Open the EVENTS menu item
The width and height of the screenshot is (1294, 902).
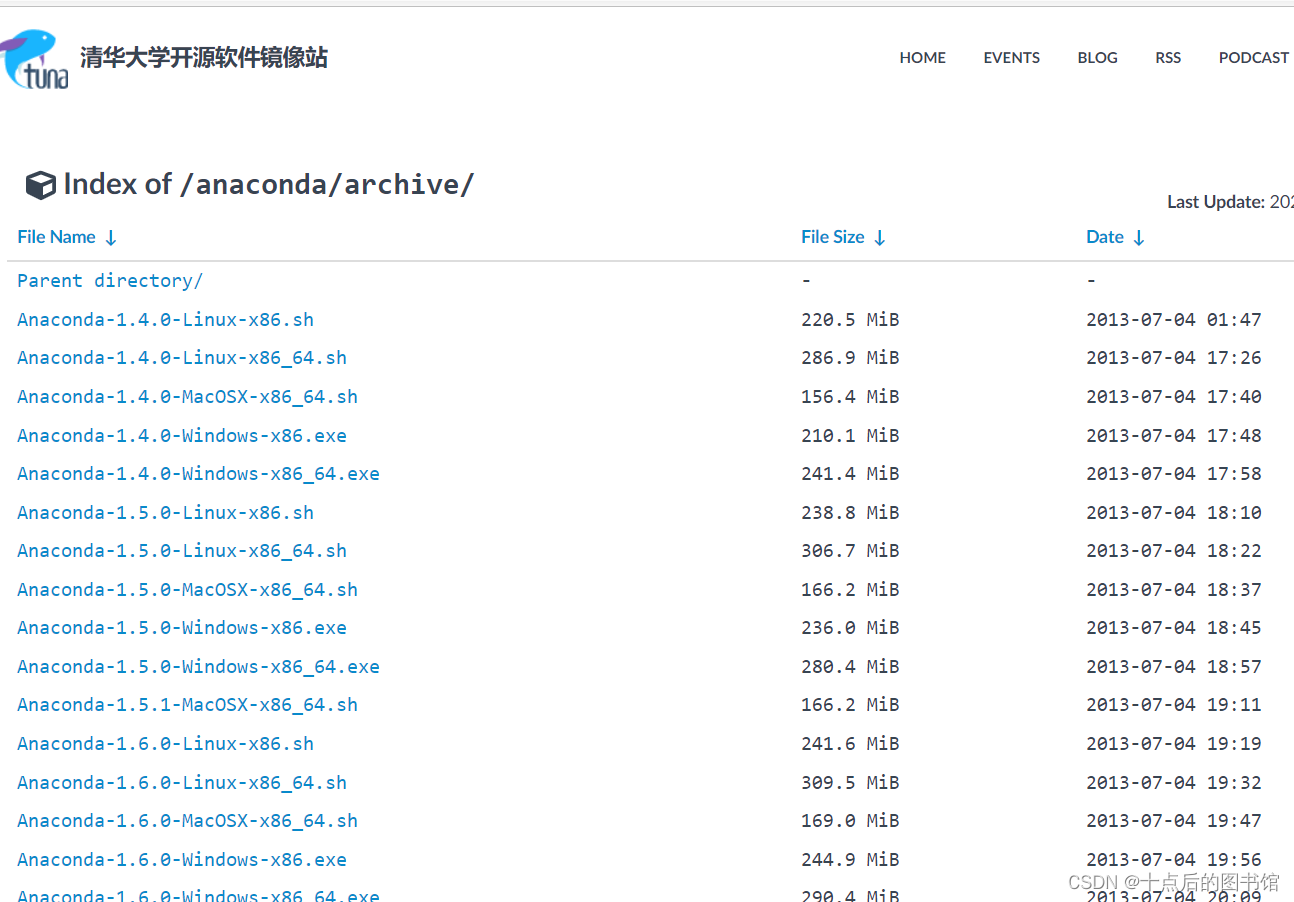point(1011,58)
